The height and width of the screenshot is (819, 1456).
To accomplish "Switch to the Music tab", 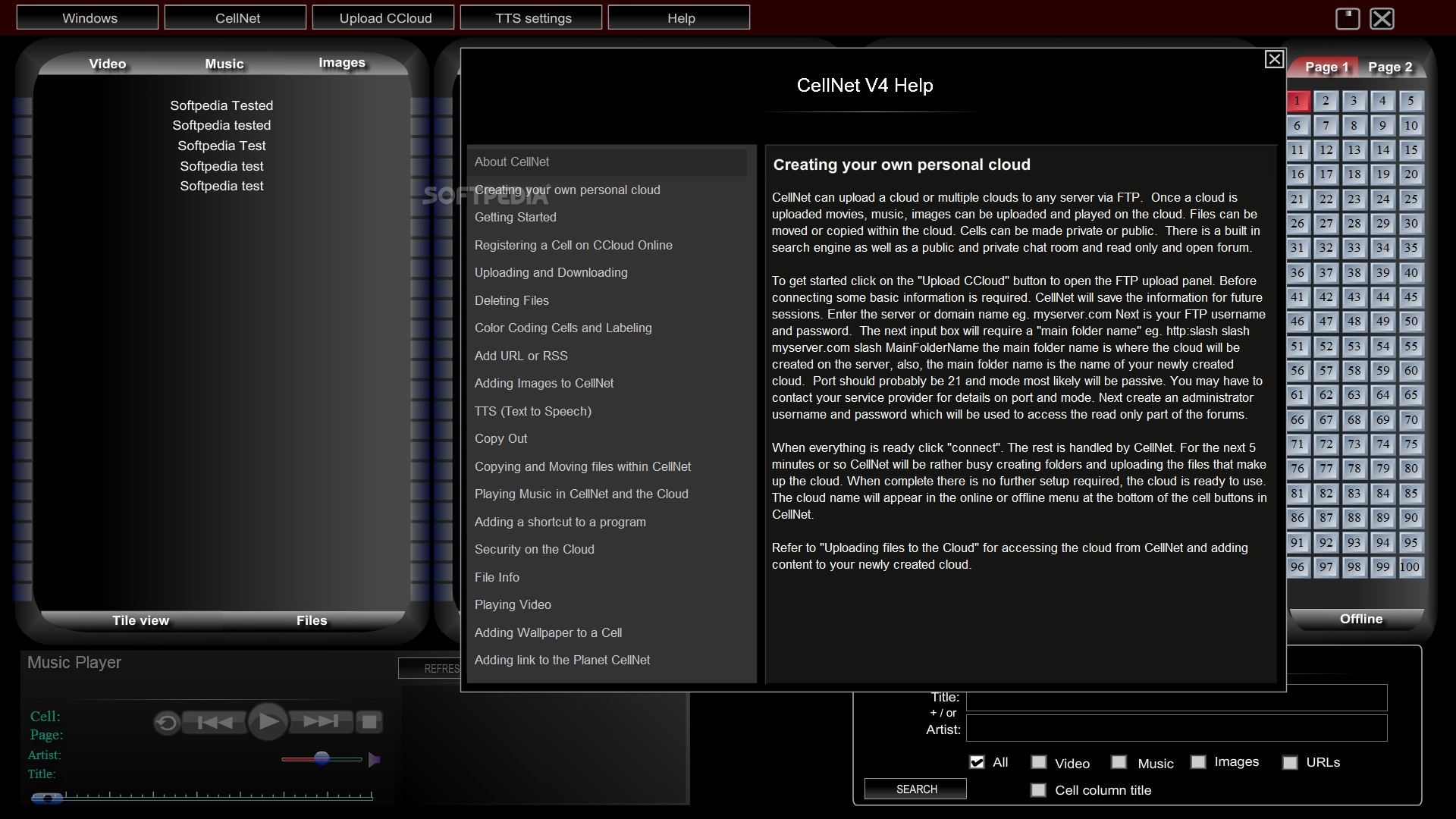I will pyautogui.click(x=224, y=64).
